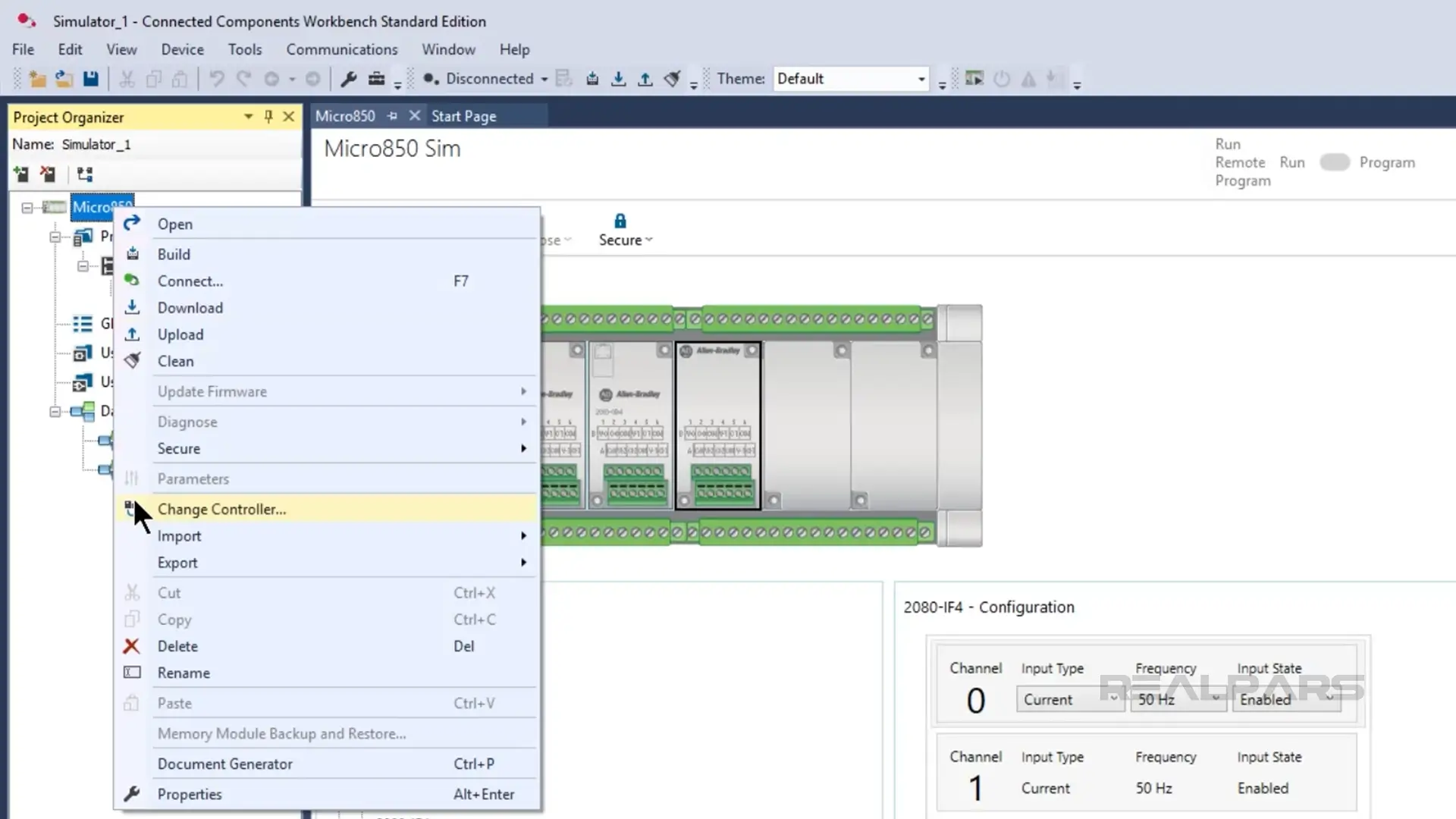Click the pin icon on the Micro850 tab

(392, 116)
